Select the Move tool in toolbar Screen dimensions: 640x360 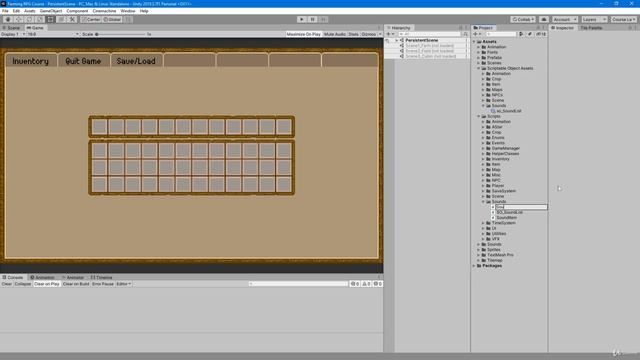click(18, 19)
